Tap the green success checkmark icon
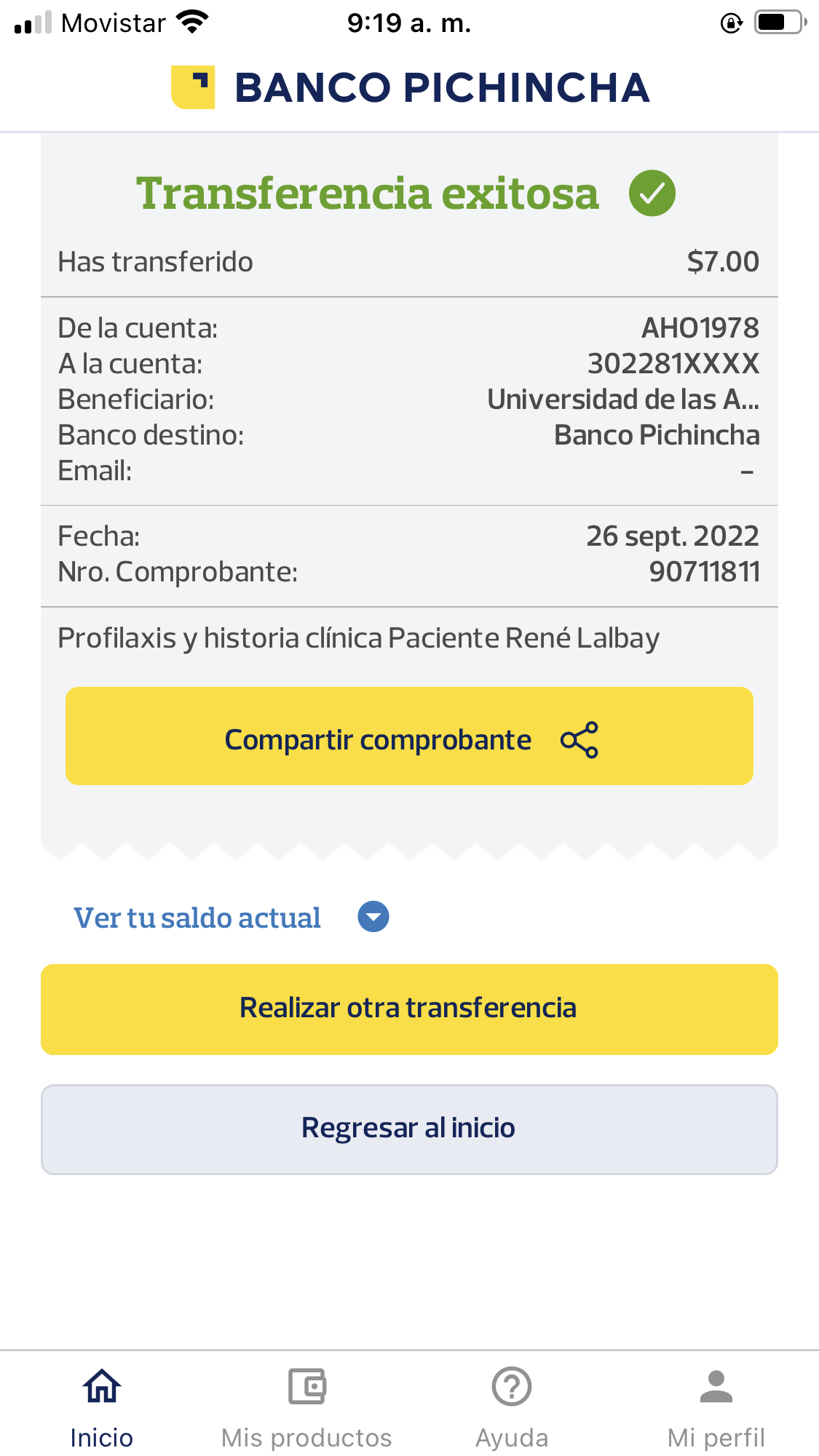 tap(652, 194)
